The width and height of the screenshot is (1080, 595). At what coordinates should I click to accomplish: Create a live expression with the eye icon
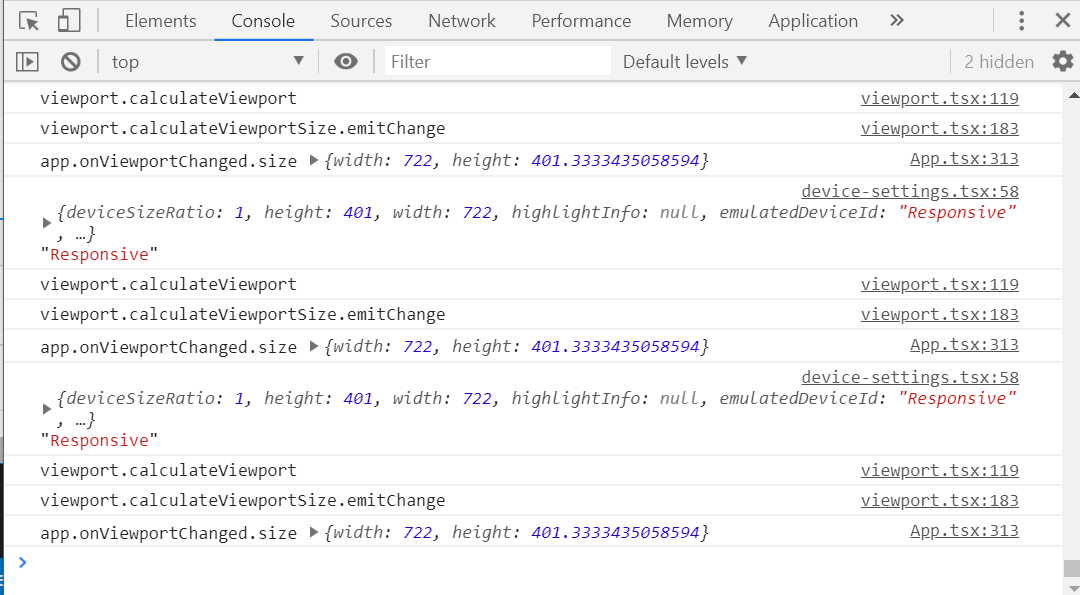(346, 61)
